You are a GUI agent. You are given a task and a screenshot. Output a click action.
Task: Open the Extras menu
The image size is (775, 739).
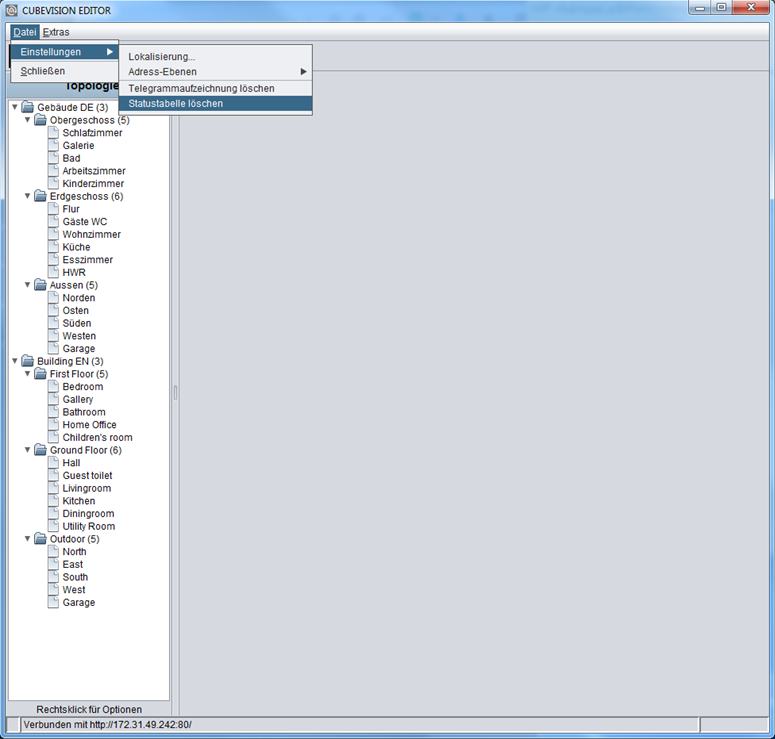point(56,32)
